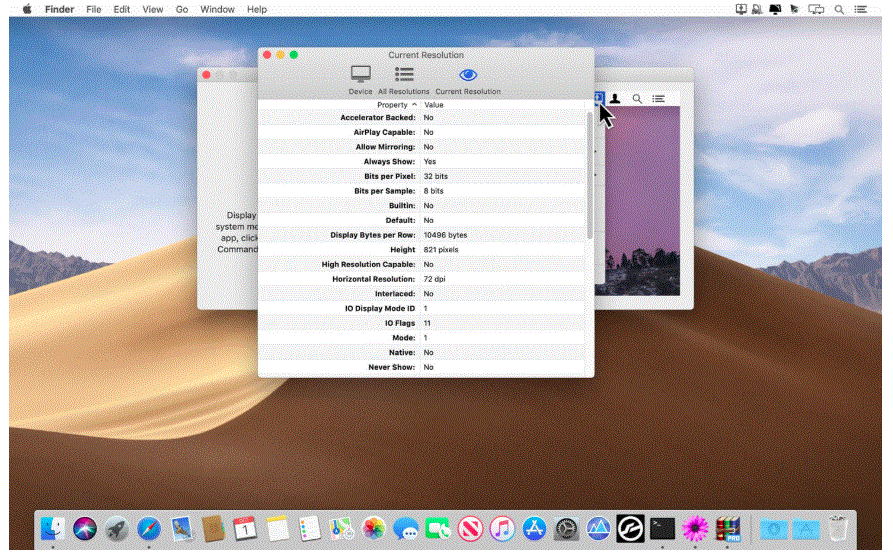The width and height of the screenshot is (893, 559).
Task: Select the Default row label
Action: 400,220
